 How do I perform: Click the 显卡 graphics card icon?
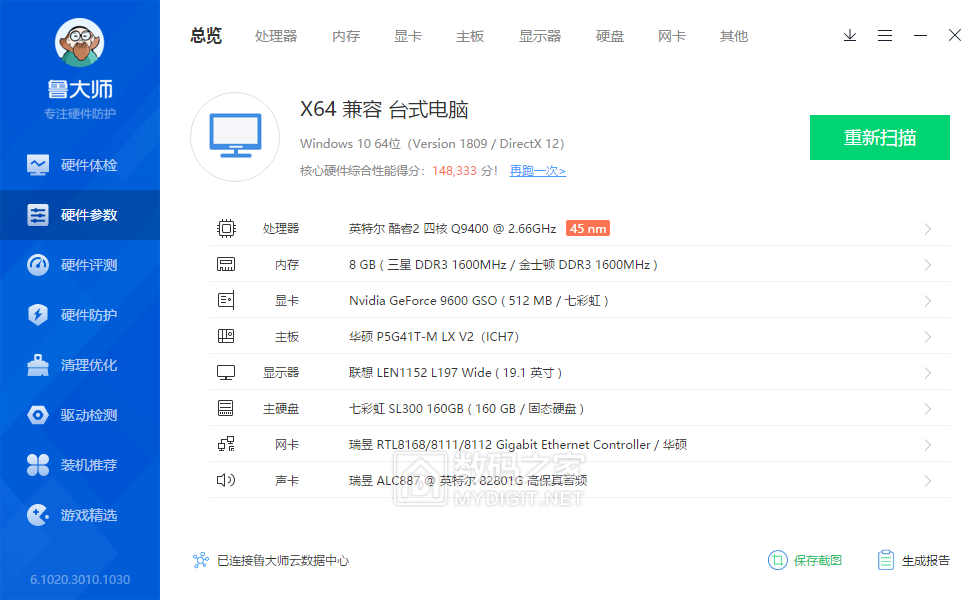click(226, 301)
